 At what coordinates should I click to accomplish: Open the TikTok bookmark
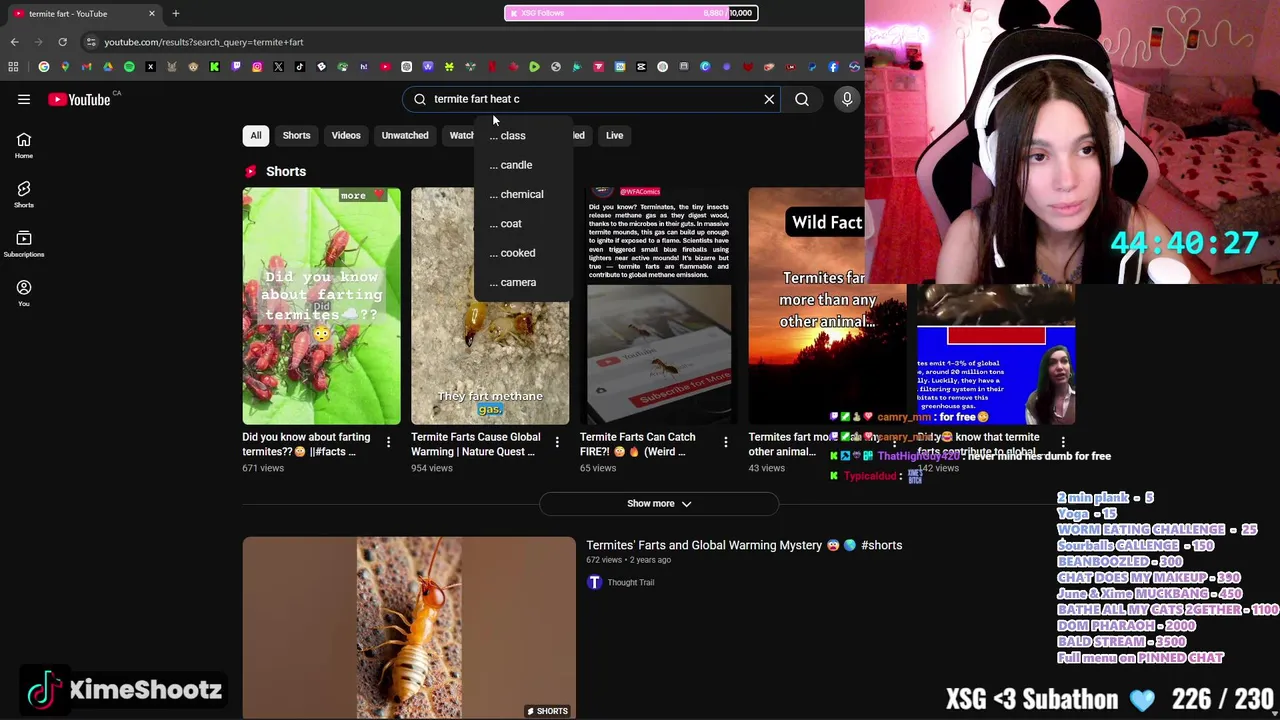pyautogui.click(x=299, y=67)
